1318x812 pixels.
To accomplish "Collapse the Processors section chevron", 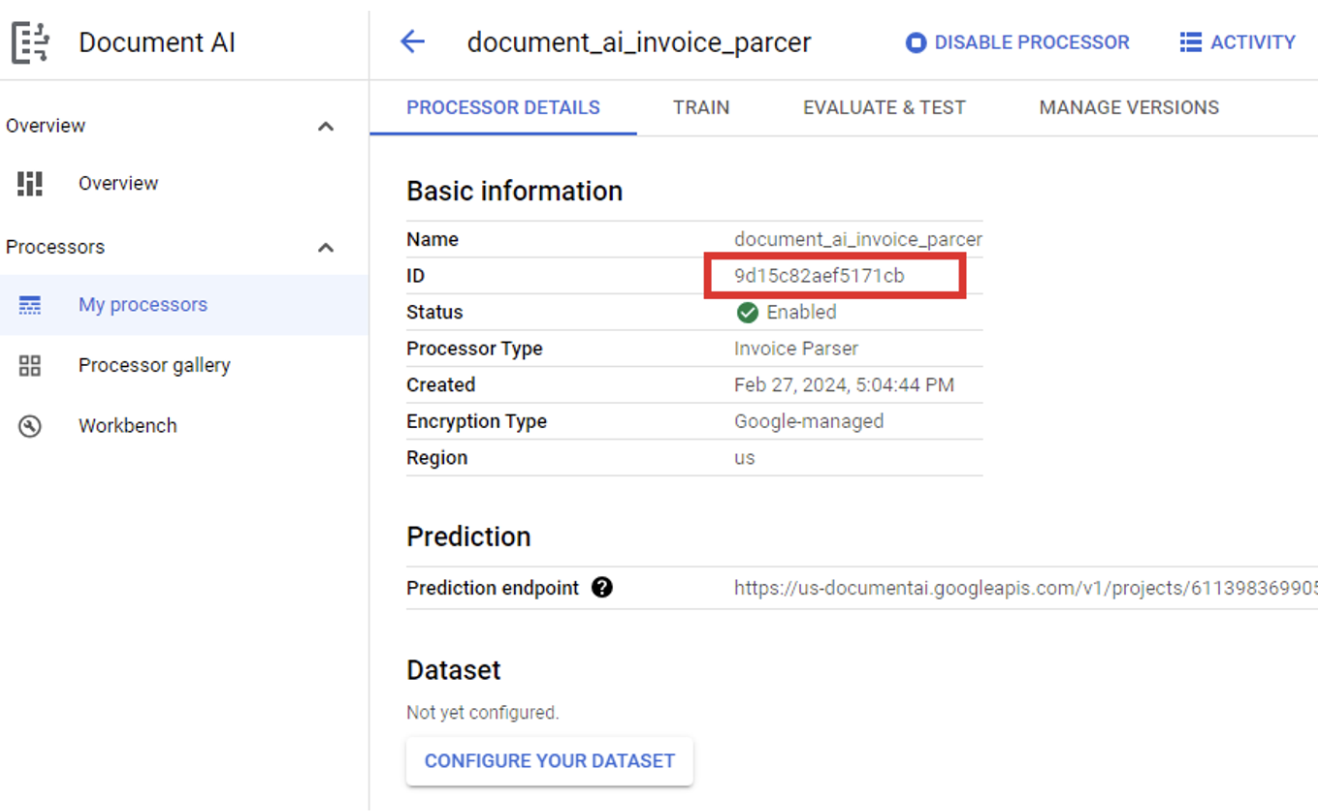I will [326, 248].
